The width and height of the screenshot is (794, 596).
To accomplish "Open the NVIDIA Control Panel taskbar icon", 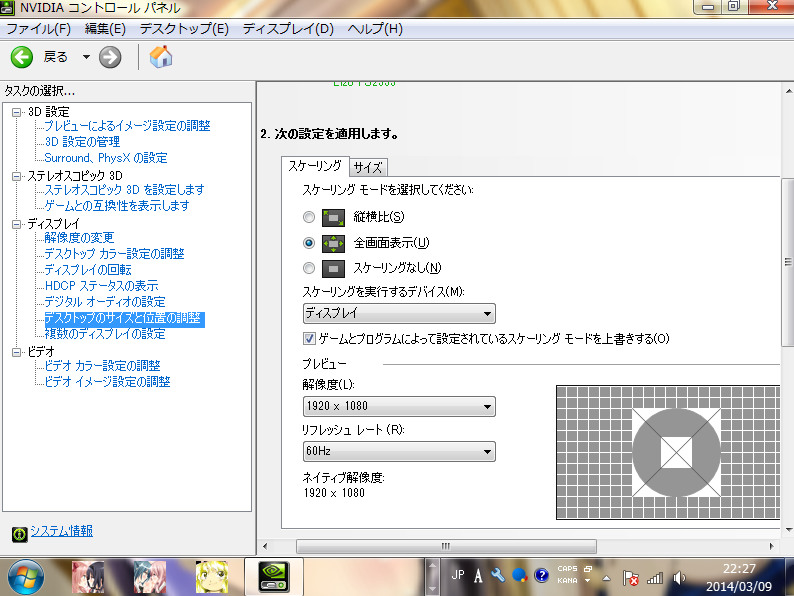I will click(273, 577).
